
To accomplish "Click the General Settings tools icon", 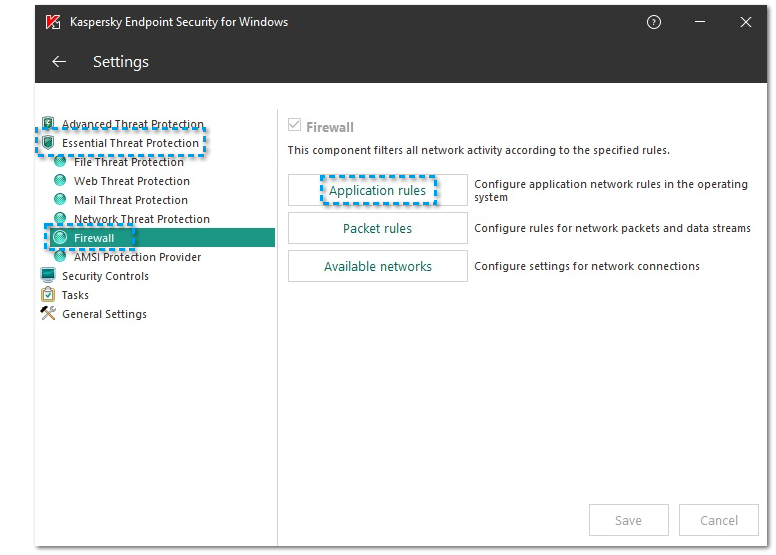I will 48,314.
